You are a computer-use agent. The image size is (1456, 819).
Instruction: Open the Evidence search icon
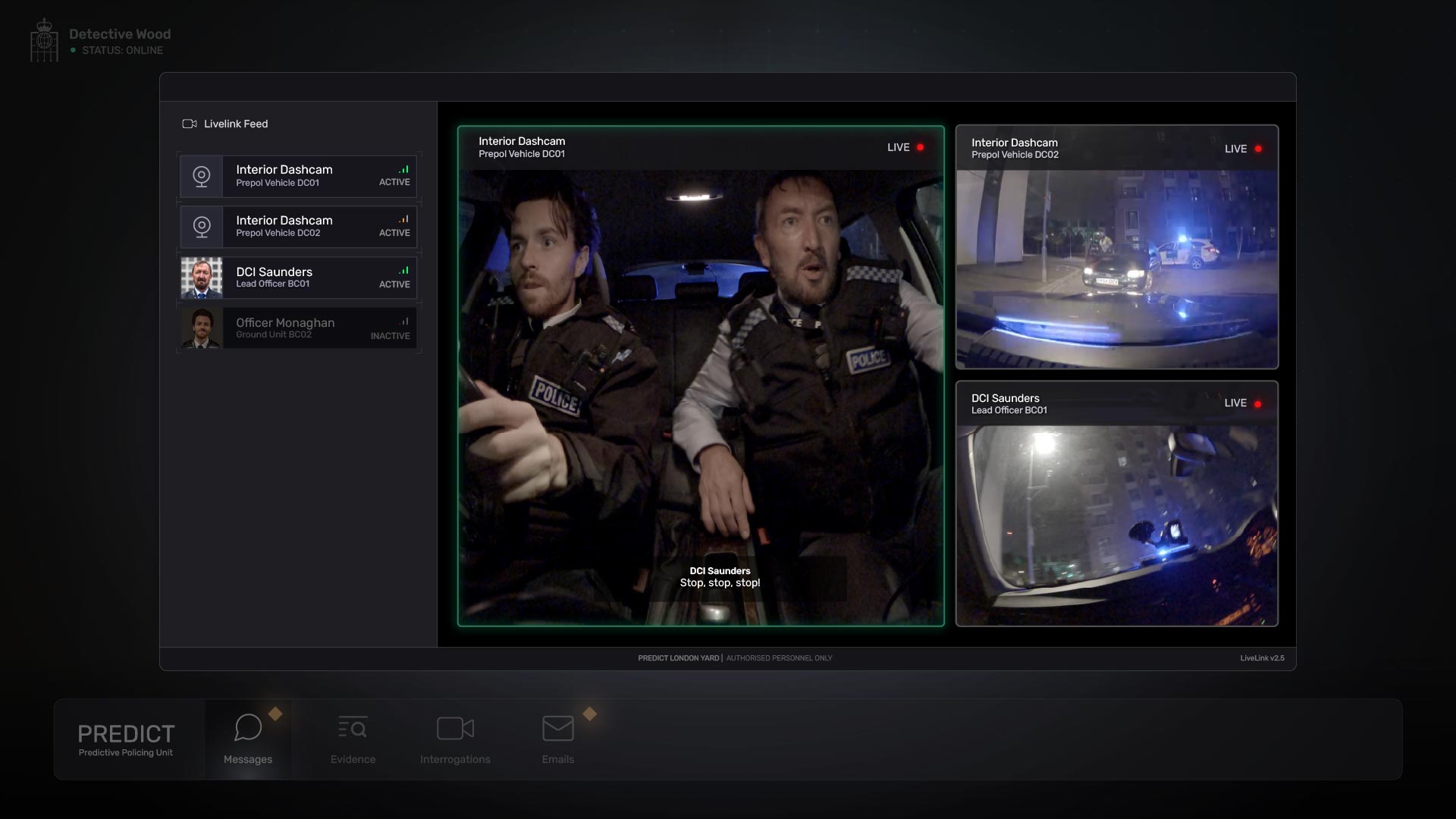pyautogui.click(x=353, y=728)
